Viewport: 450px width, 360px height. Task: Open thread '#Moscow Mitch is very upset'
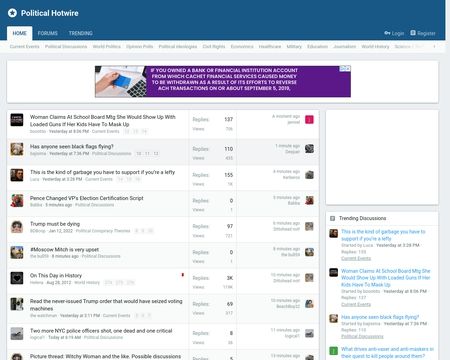(64, 250)
